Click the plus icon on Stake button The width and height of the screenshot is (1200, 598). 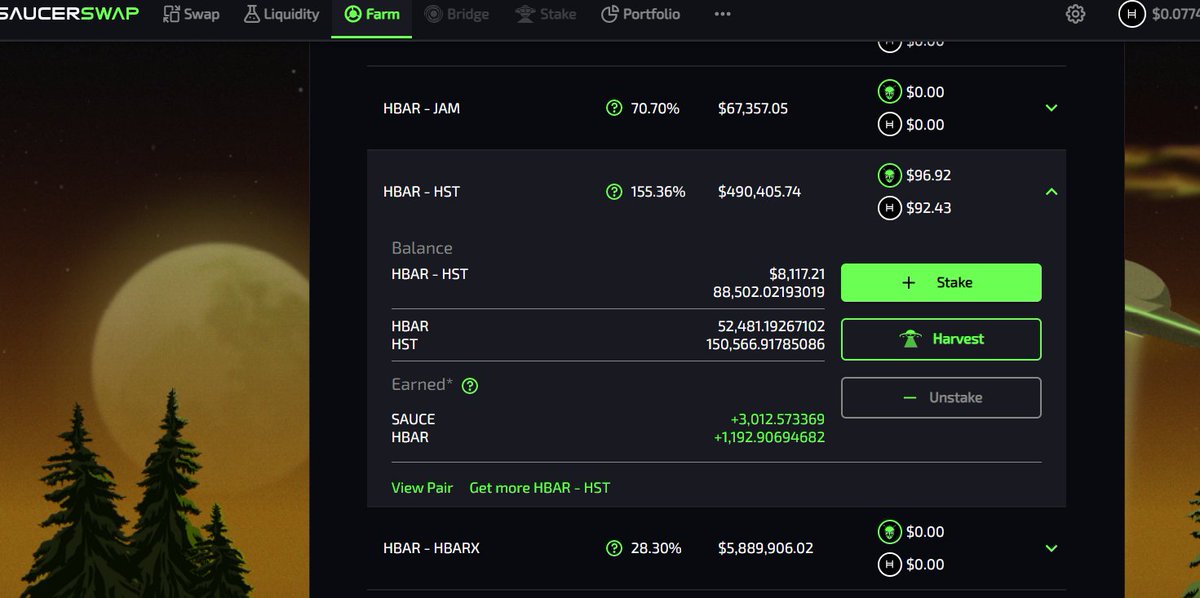(909, 283)
